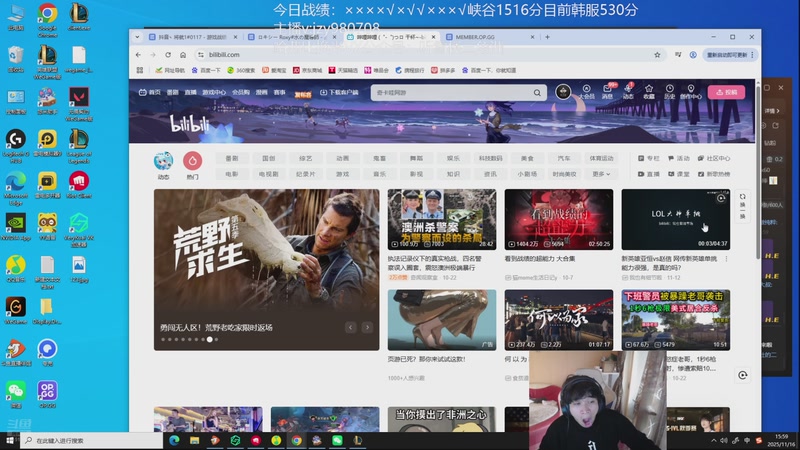Image resolution: width=800 pixels, height=450 pixels.
Task: Go to next carousel slide arrow
Action: tap(367, 327)
